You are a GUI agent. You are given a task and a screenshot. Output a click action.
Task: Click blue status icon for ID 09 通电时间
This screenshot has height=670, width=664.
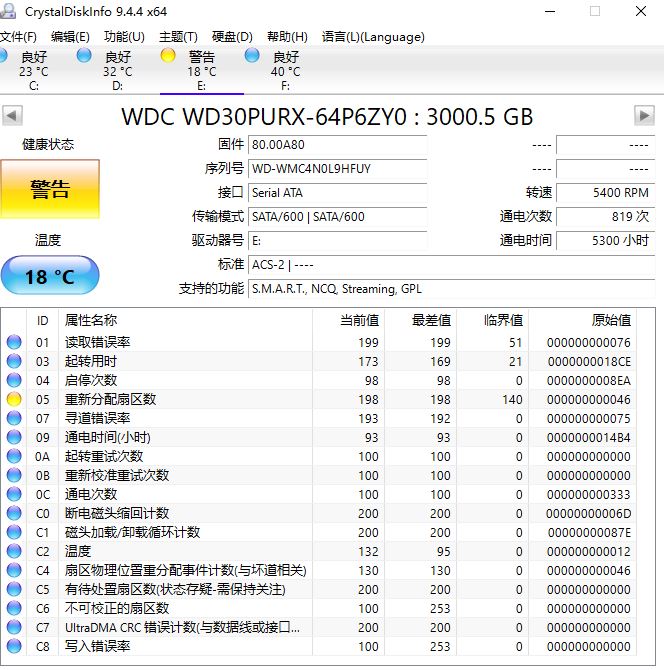(x=14, y=437)
